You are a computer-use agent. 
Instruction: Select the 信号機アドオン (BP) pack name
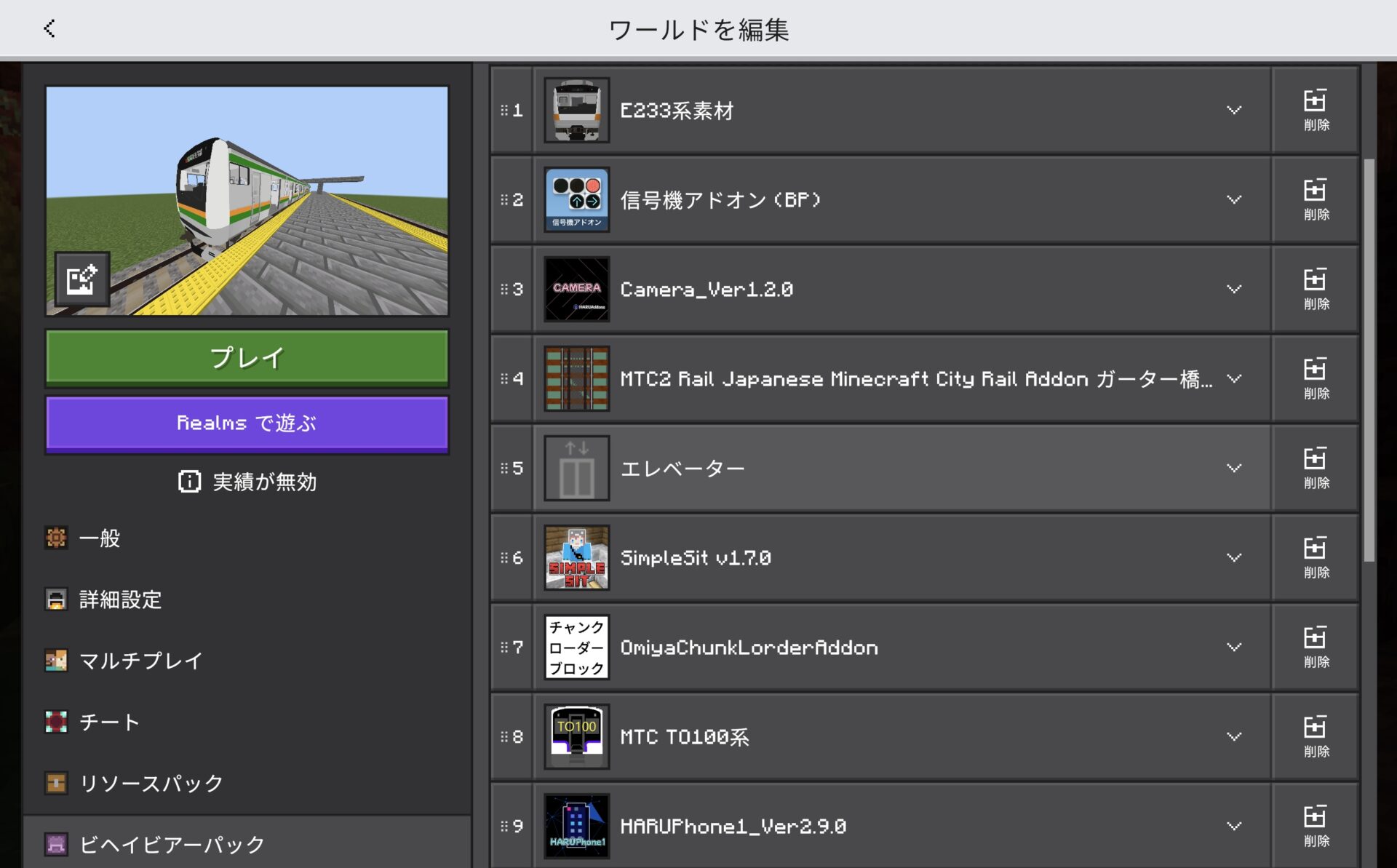720,200
